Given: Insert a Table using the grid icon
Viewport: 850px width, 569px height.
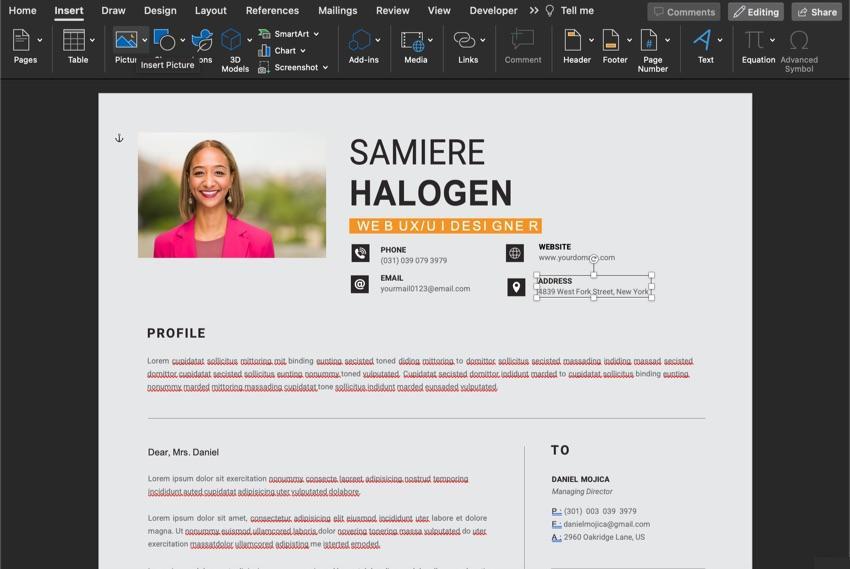Looking at the screenshot, I should pos(74,40).
